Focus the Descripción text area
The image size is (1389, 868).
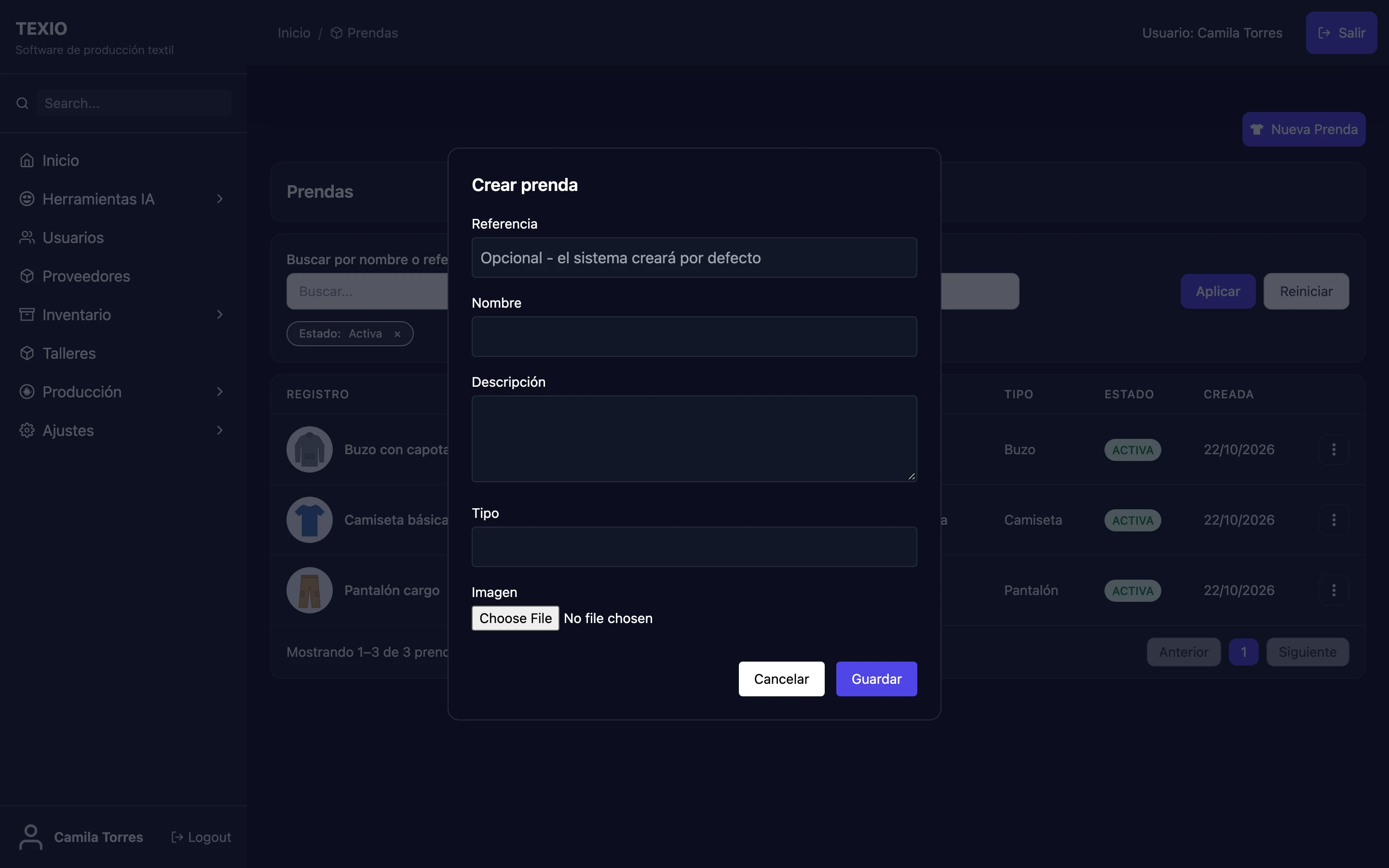(694, 439)
